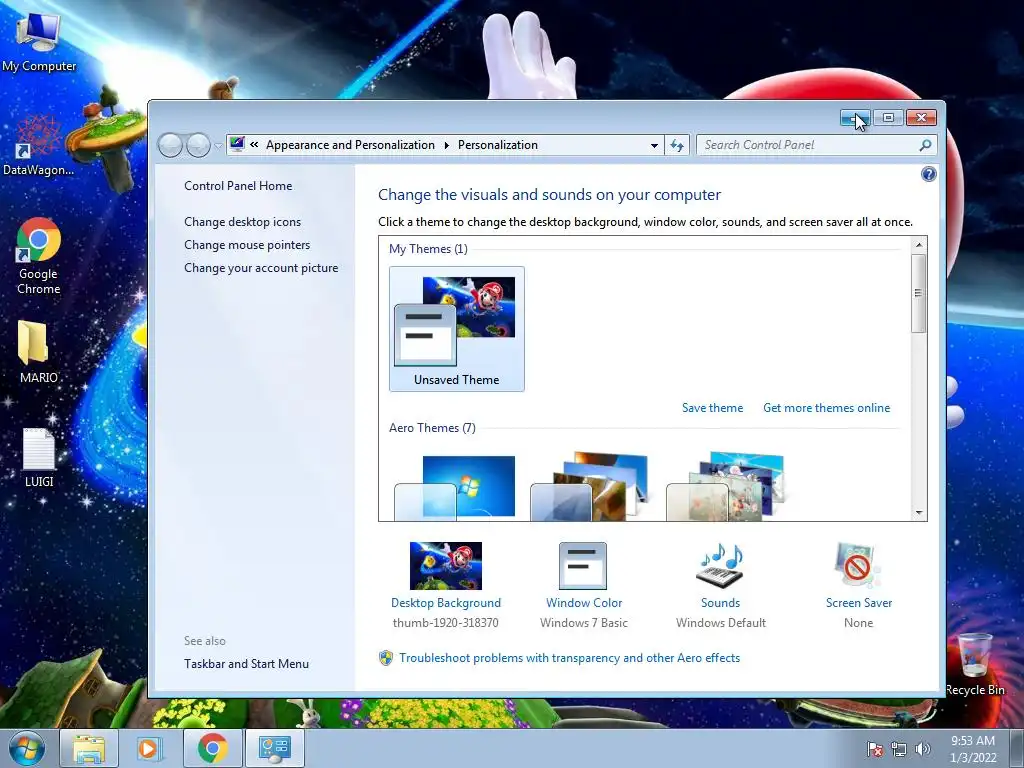Maximize the Personalization window
This screenshot has height=768, width=1024.
click(888, 118)
